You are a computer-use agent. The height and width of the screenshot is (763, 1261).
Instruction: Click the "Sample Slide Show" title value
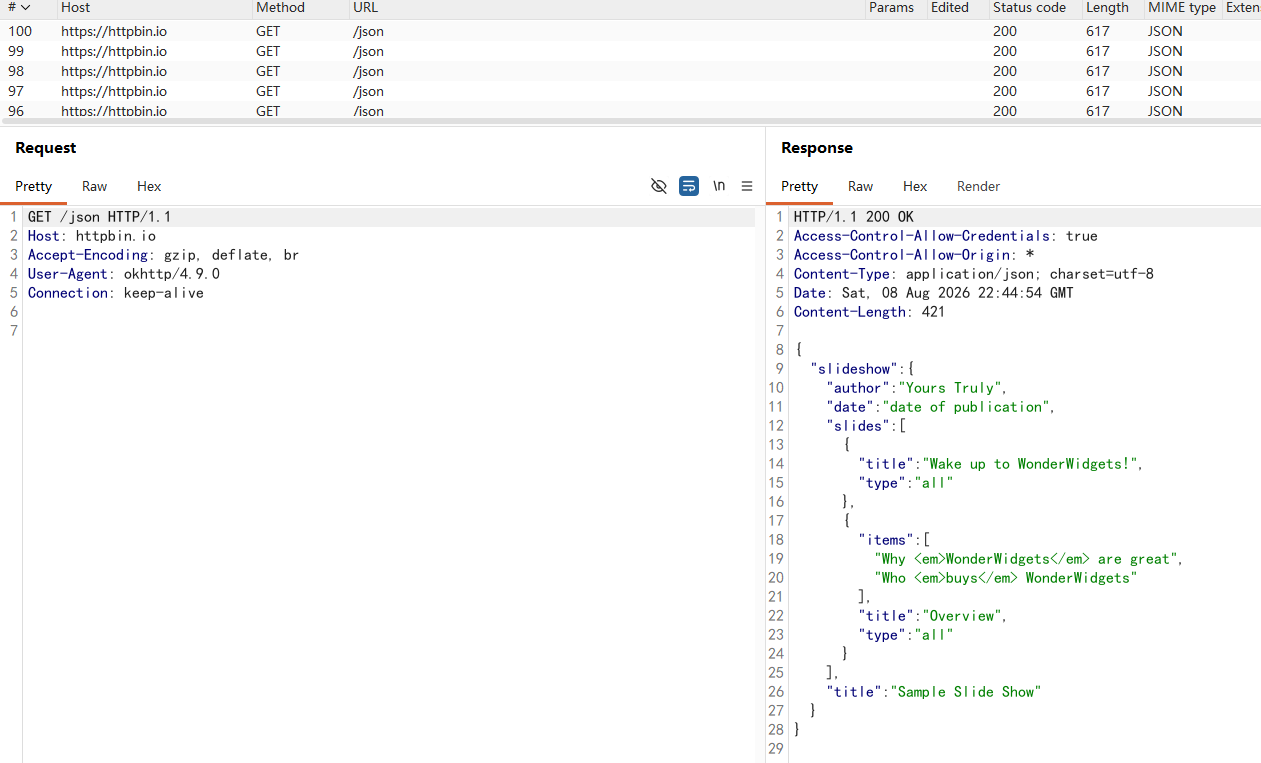[965, 692]
